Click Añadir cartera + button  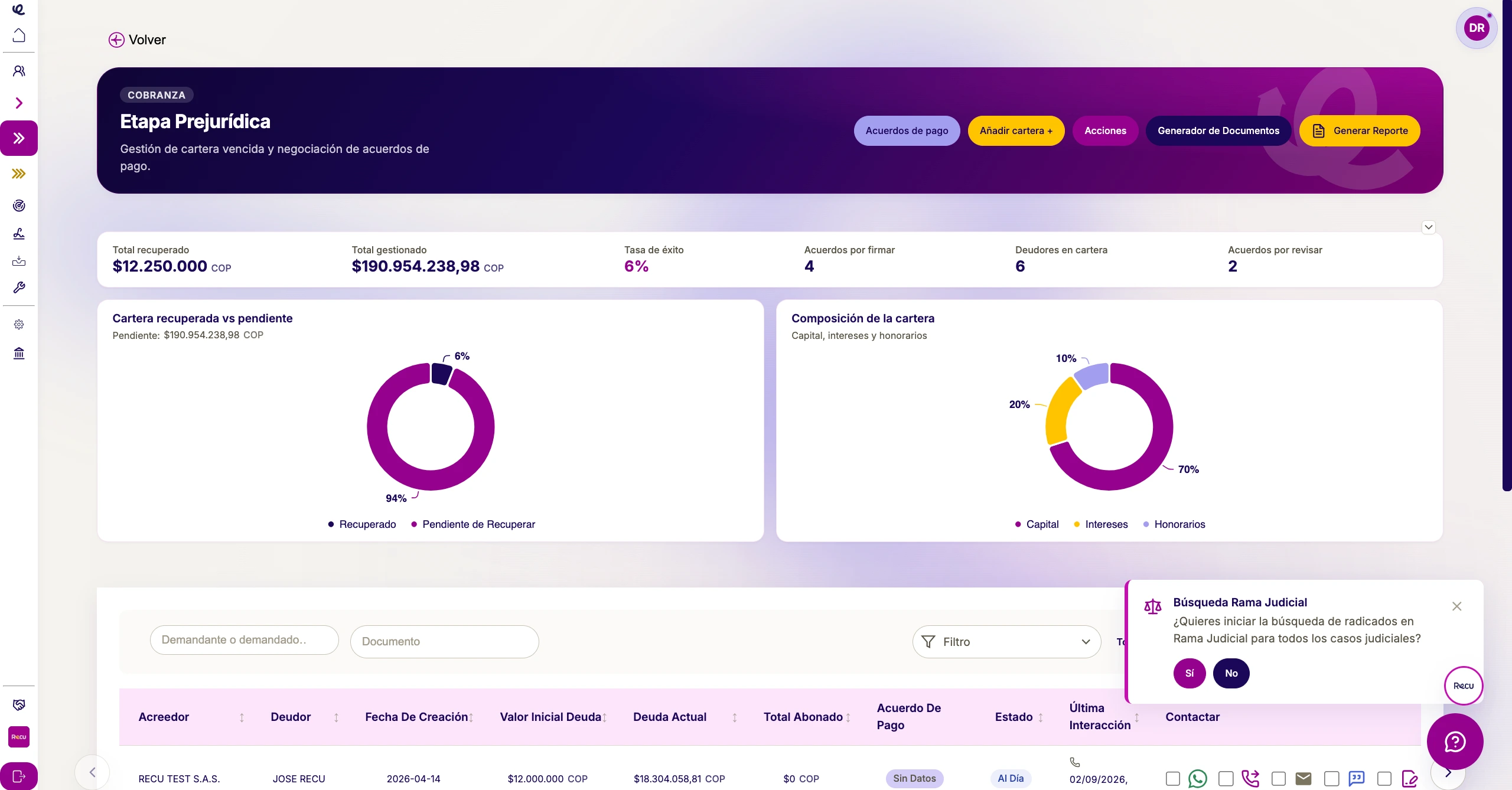pos(1016,130)
